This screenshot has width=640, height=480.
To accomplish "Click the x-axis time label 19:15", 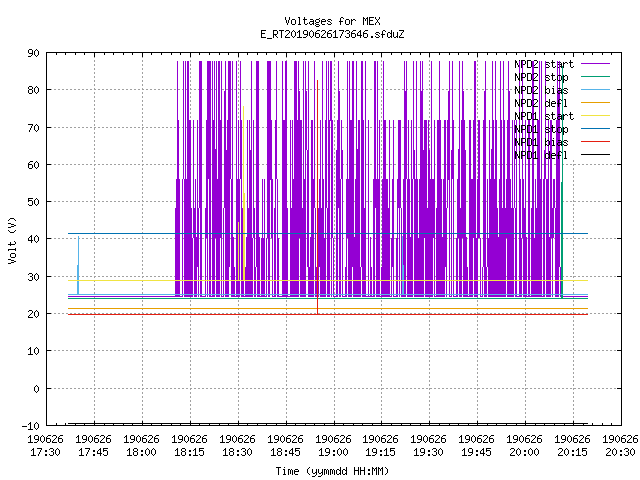I will (380, 452).
